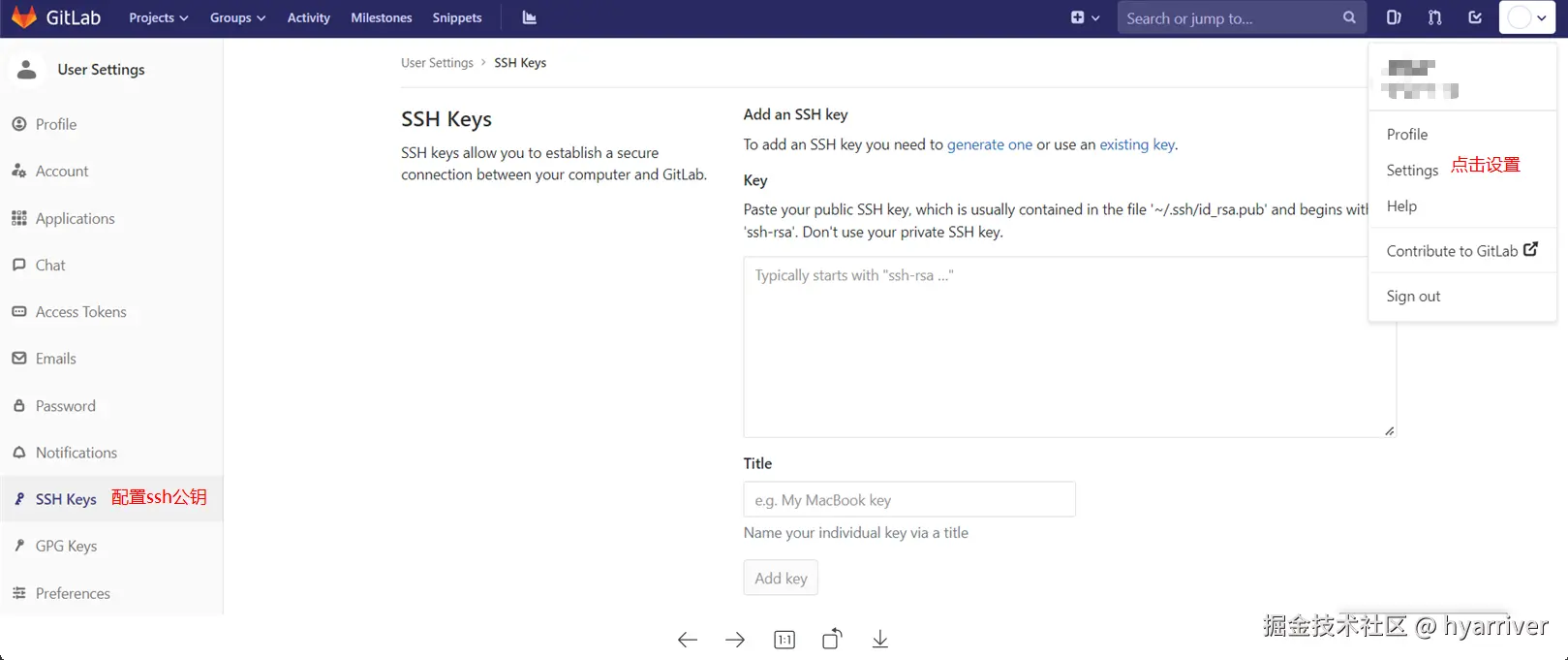Click the rotate image icon
The width and height of the screenshot is (1568, 660).
point(832,639)
